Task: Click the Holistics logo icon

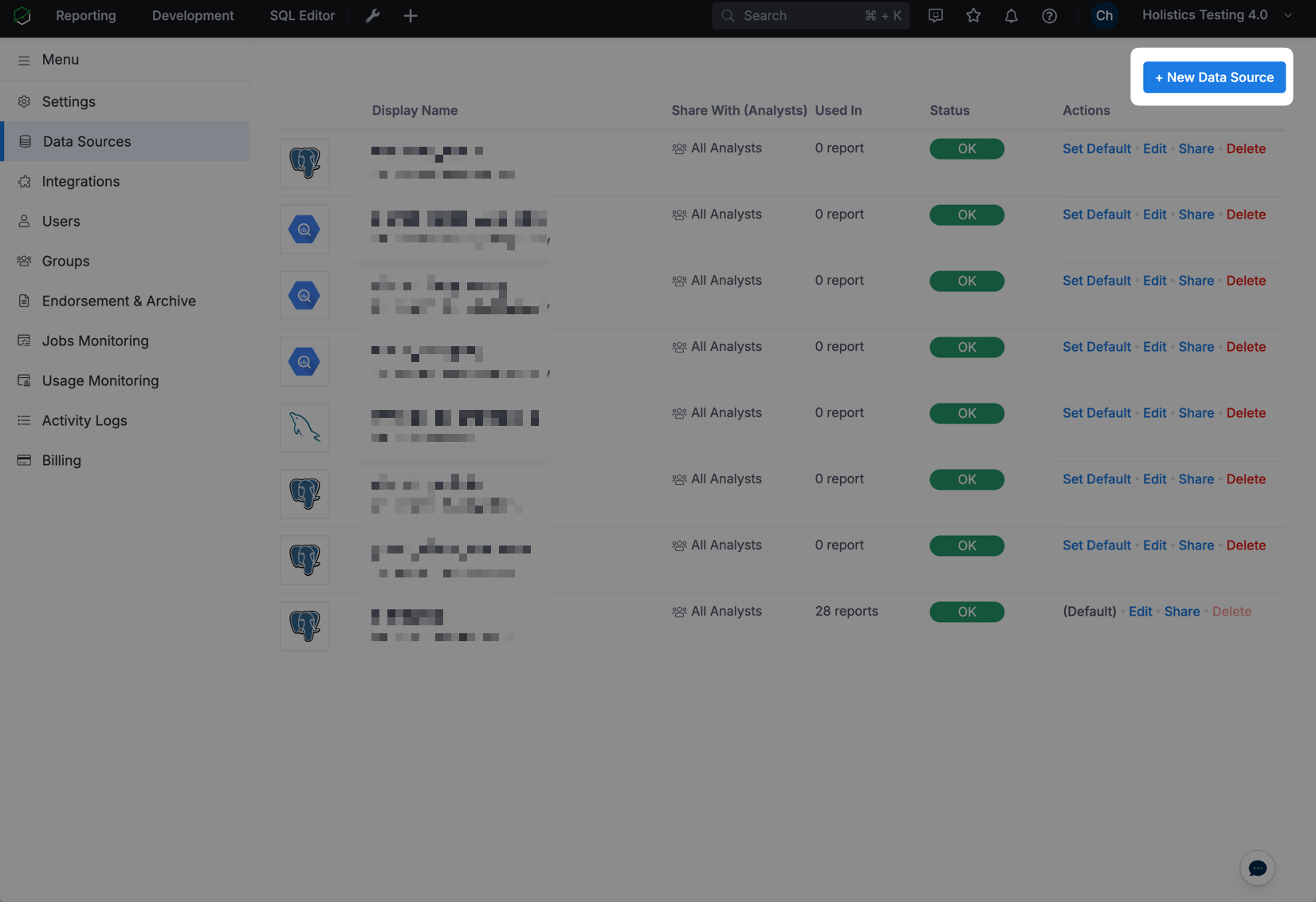Action: coord(22,15)
